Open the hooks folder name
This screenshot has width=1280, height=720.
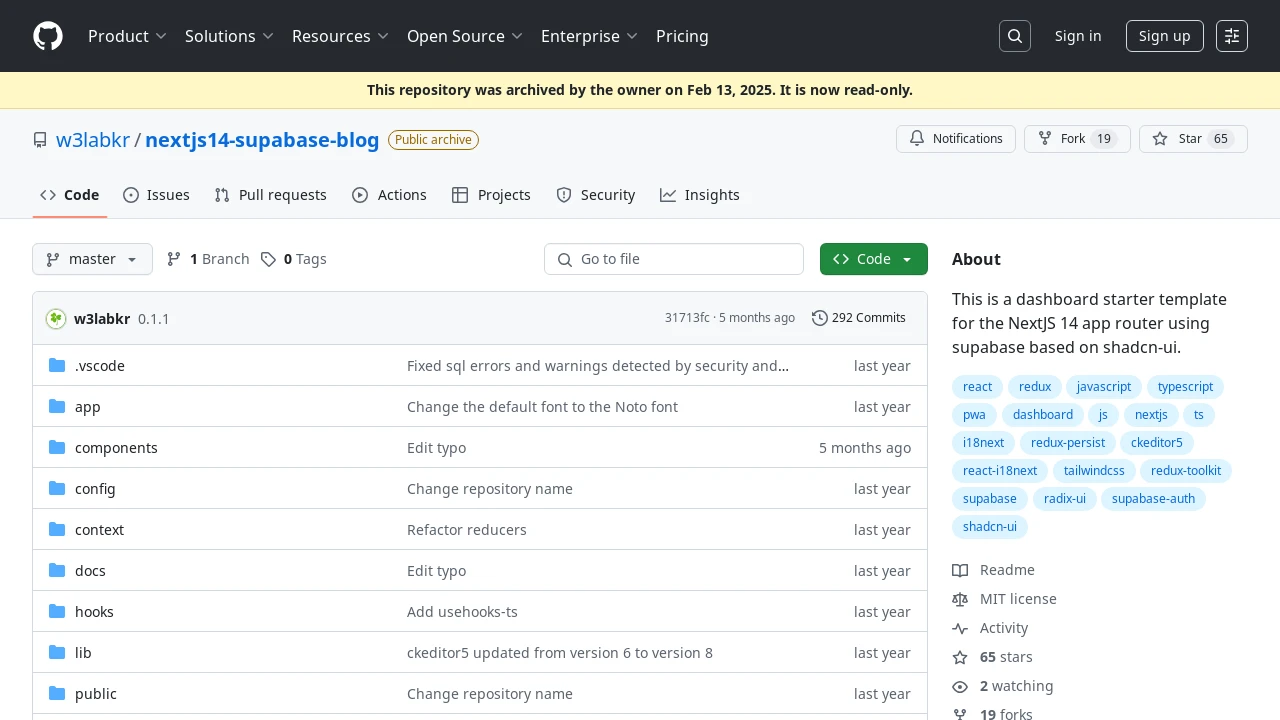click(94, 612)
